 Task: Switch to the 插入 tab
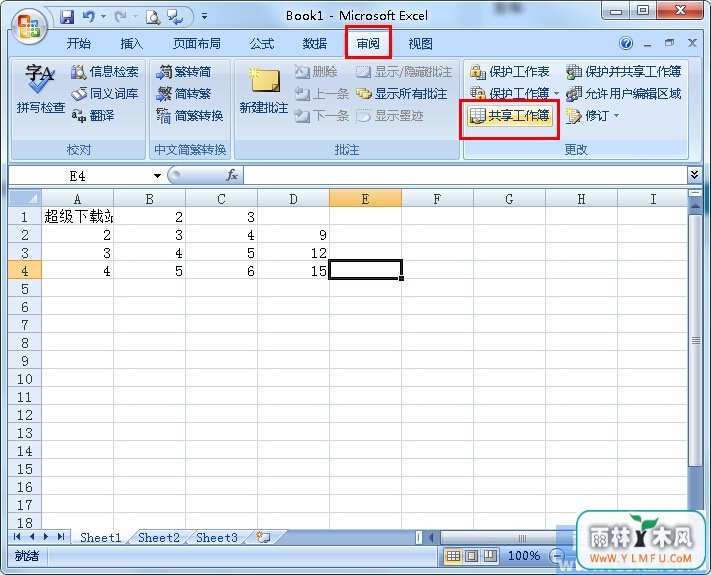click(132, 44)
